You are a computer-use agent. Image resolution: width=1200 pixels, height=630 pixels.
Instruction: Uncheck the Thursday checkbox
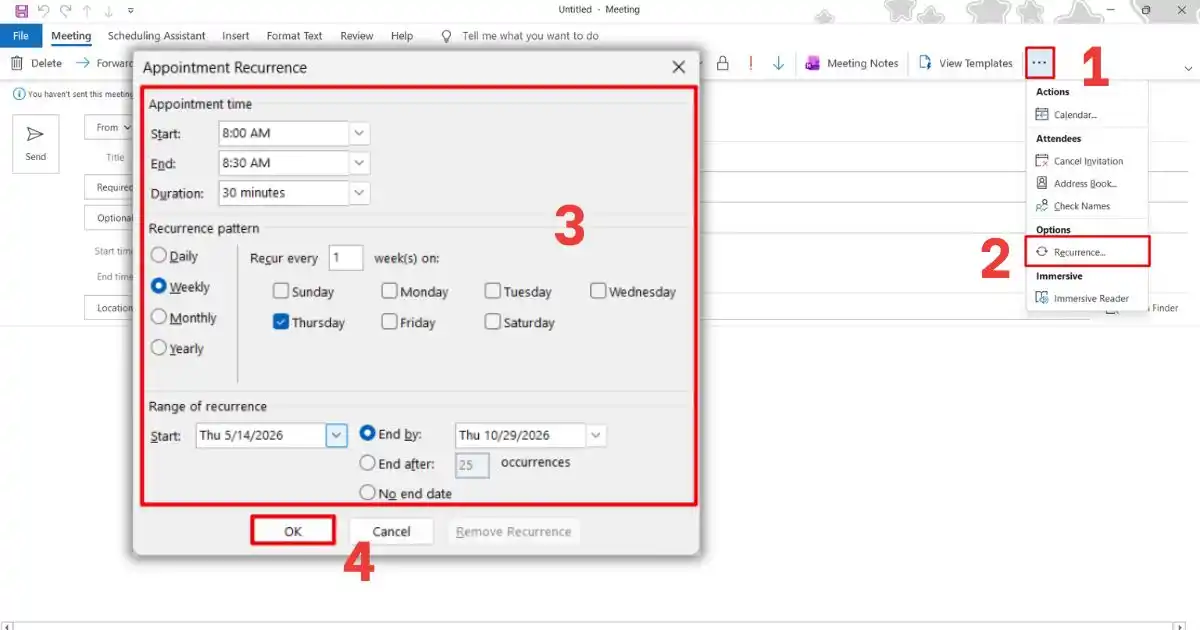[x=281, y=322]
